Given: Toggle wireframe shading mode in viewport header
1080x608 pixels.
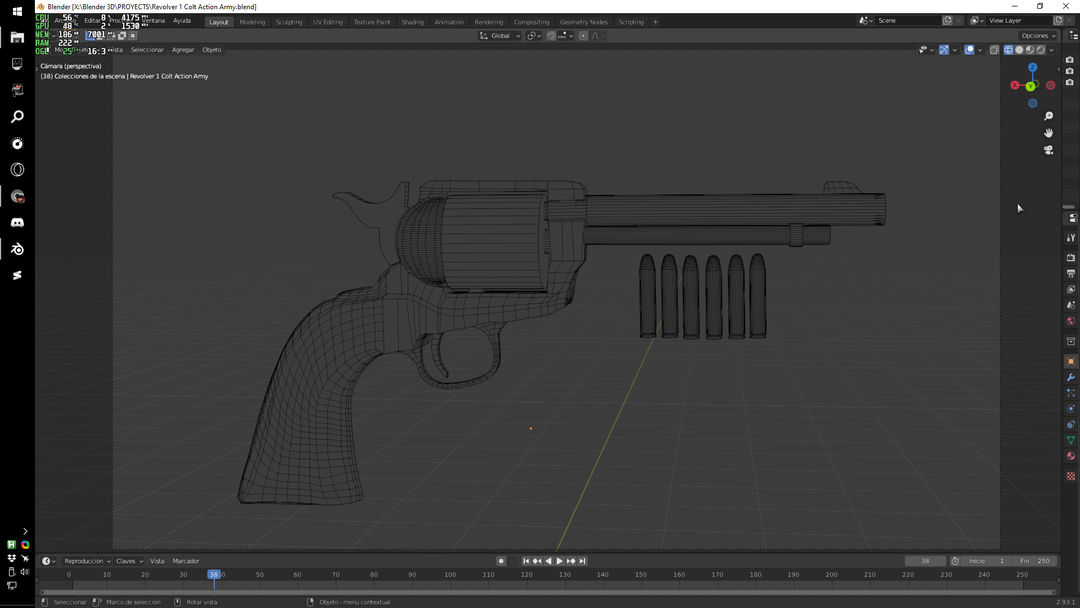Looking at the screenshot, I should pyautogui.click(x=1009, y=49).
